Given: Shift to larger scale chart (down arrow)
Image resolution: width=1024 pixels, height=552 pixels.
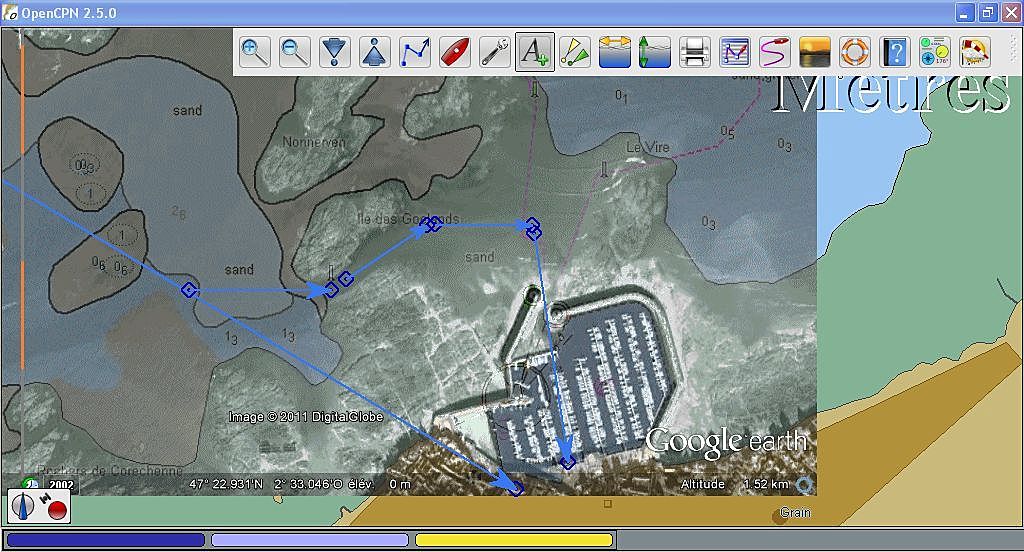Looking at the screenshot, I should [334, 52].
